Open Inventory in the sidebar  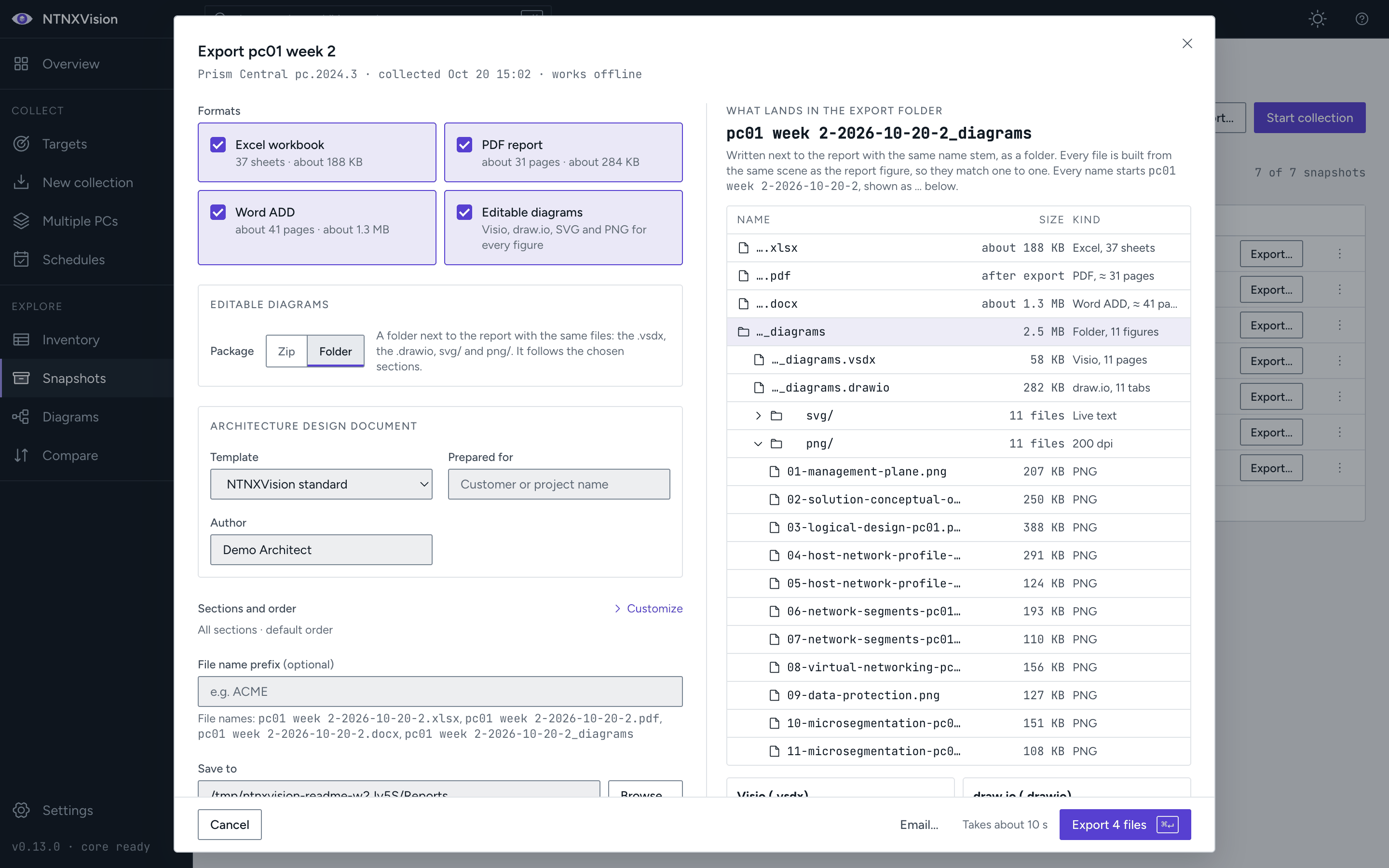click(x=87, y=339)
